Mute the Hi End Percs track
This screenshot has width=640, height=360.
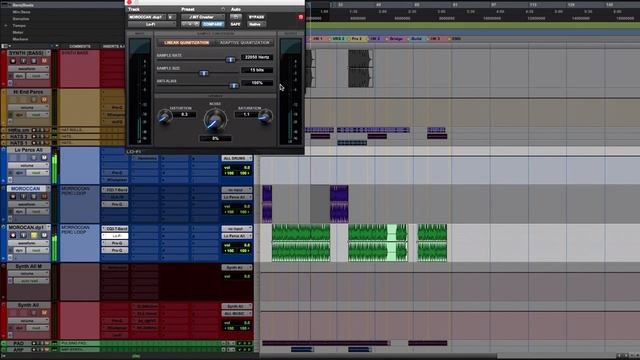(44, 100)
